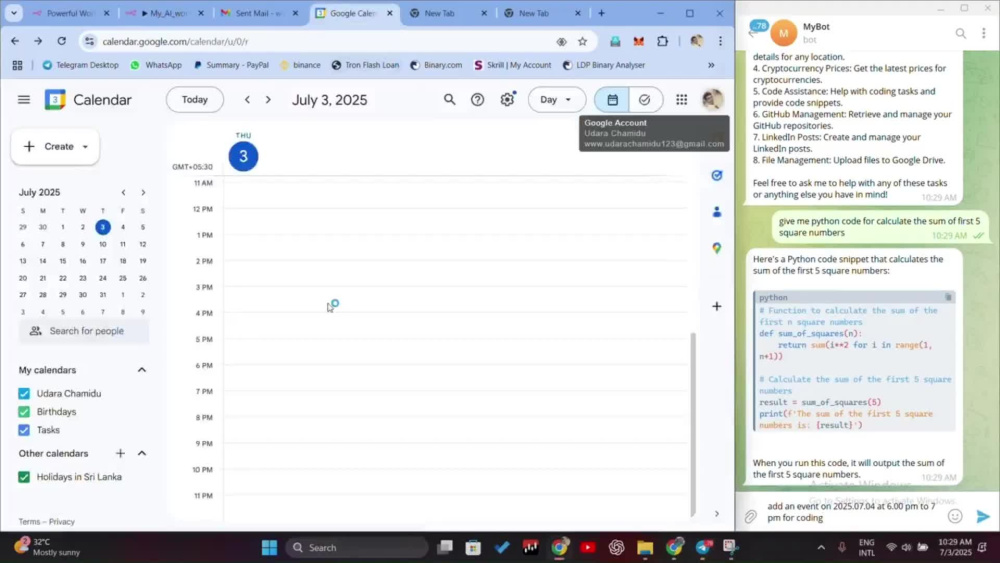Toggle Tasks calendar checkbox
This screenshot has width=1000, height=563.
(24, 430)
